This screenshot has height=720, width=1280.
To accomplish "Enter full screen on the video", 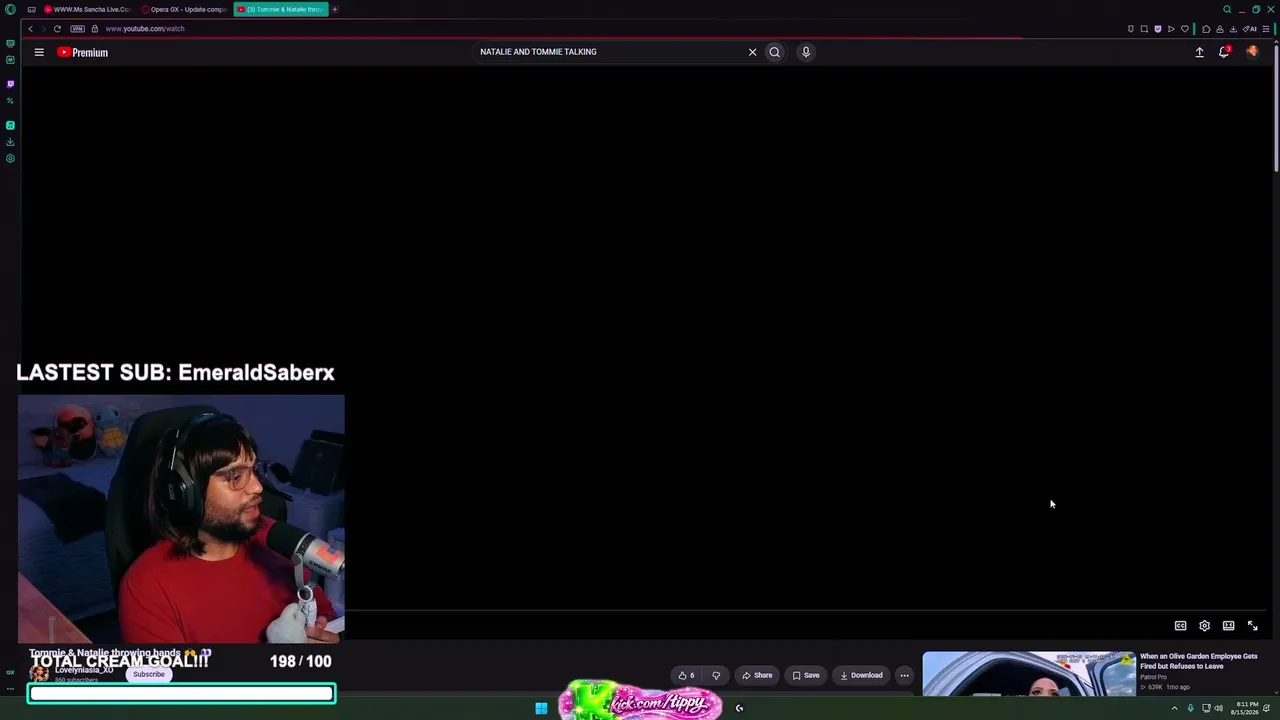I will (x=1252, y=626).
